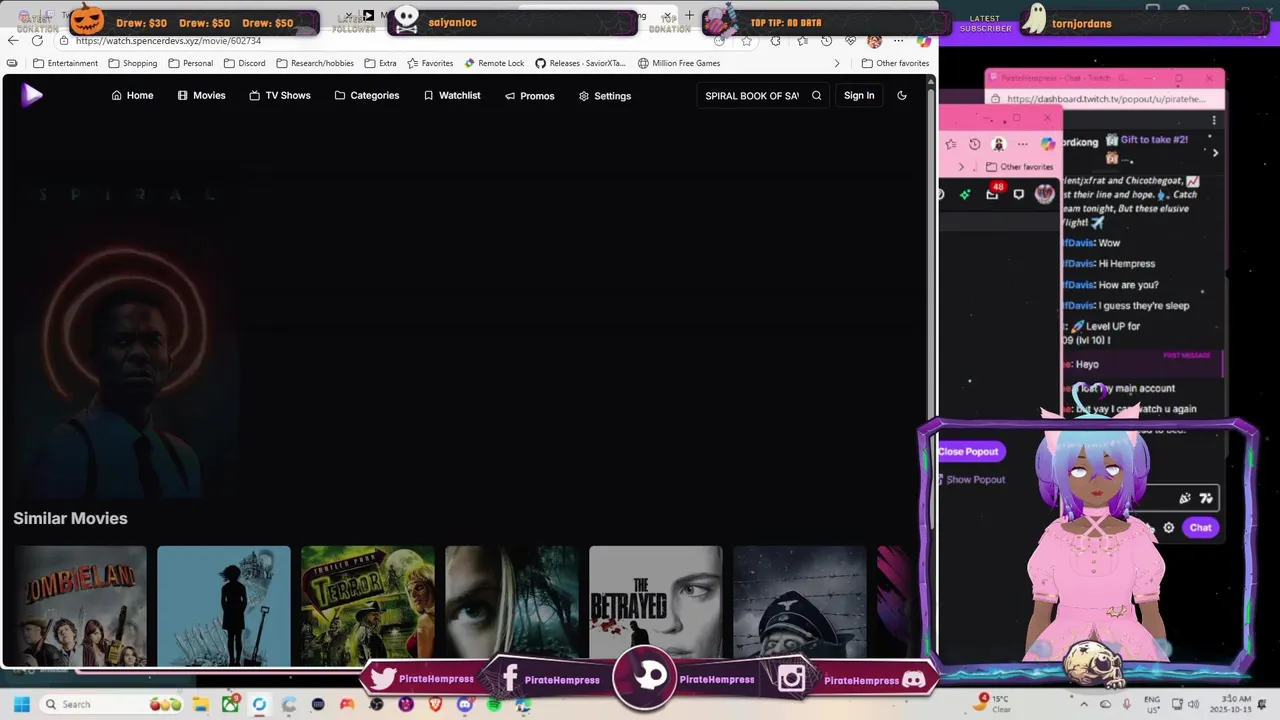The height and width of the screenshot is (720, 1280).
Task: Select the Zombieland movie poster
Action: click(x=80, y=605)
